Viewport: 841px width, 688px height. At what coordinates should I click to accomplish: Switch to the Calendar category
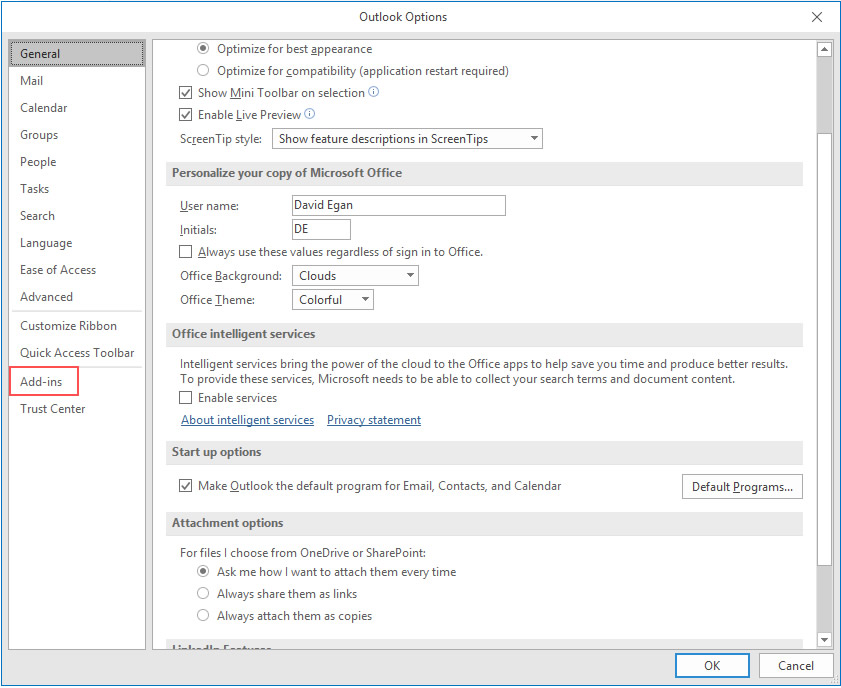click(77, 108)
